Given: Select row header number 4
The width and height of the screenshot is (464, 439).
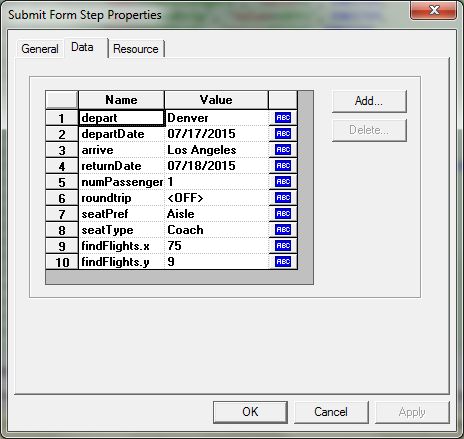Looking at the screenshot, I should 62,166.
